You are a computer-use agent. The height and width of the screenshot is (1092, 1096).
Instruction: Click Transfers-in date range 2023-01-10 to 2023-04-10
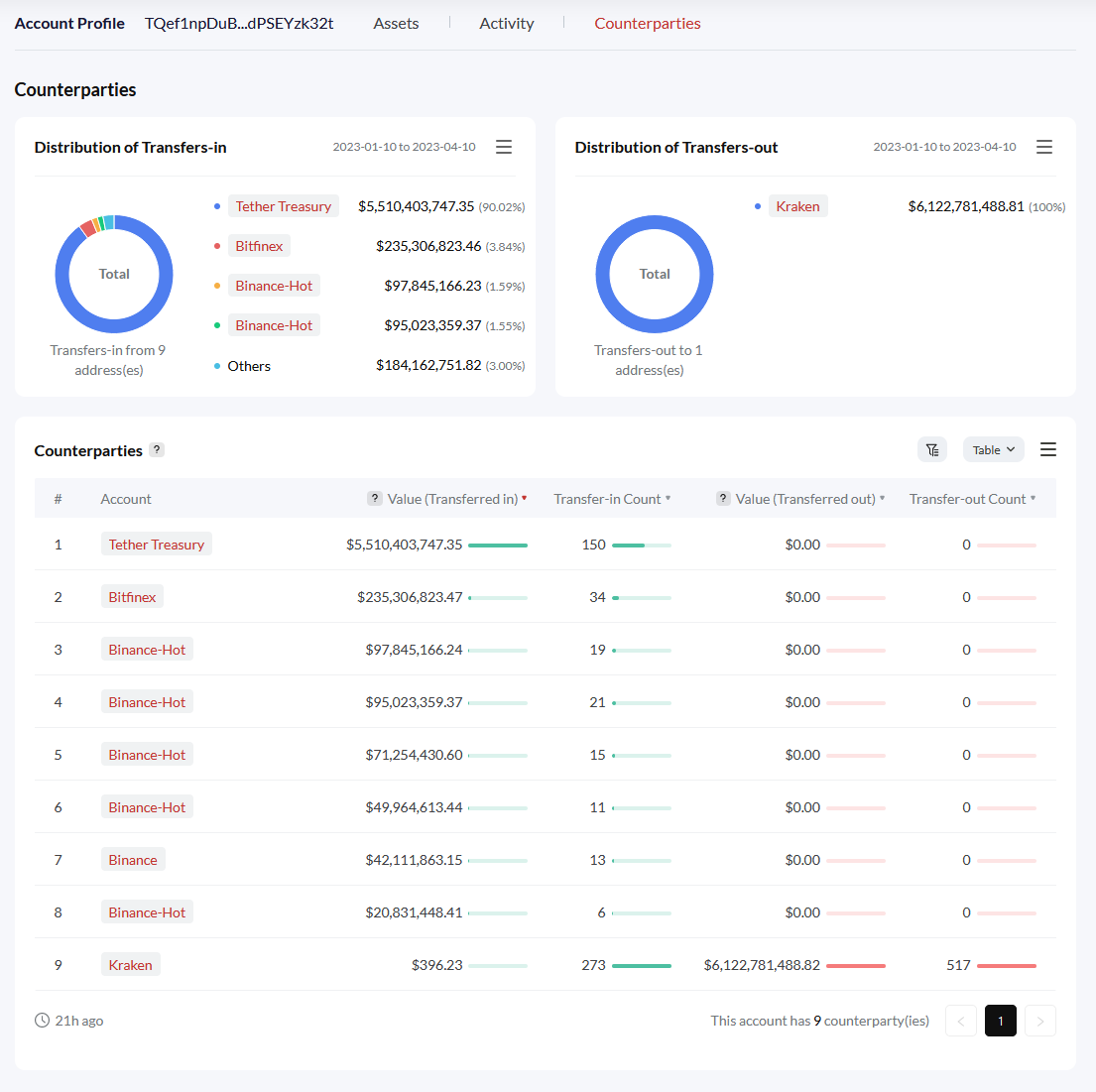[x=404, y=147]
